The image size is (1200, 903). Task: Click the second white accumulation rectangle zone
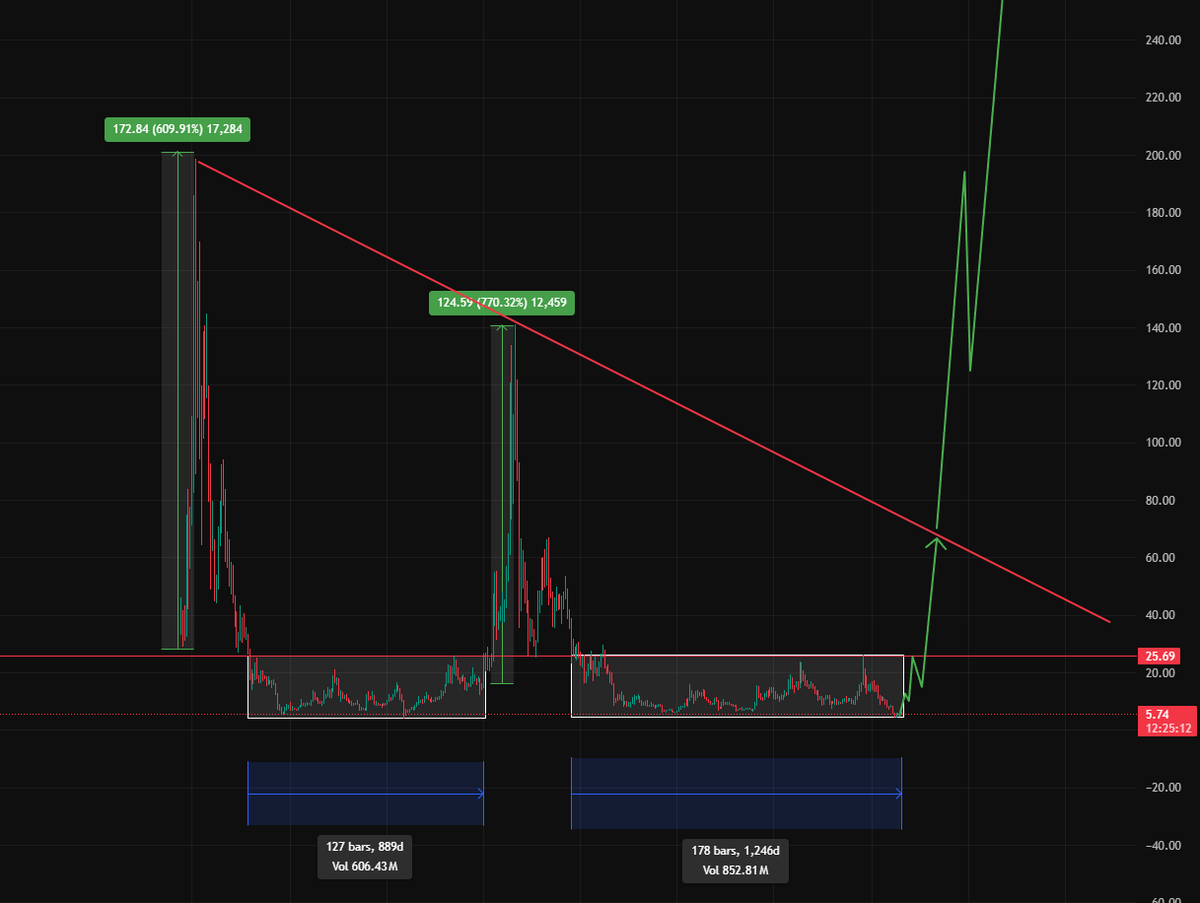(737, 685)
